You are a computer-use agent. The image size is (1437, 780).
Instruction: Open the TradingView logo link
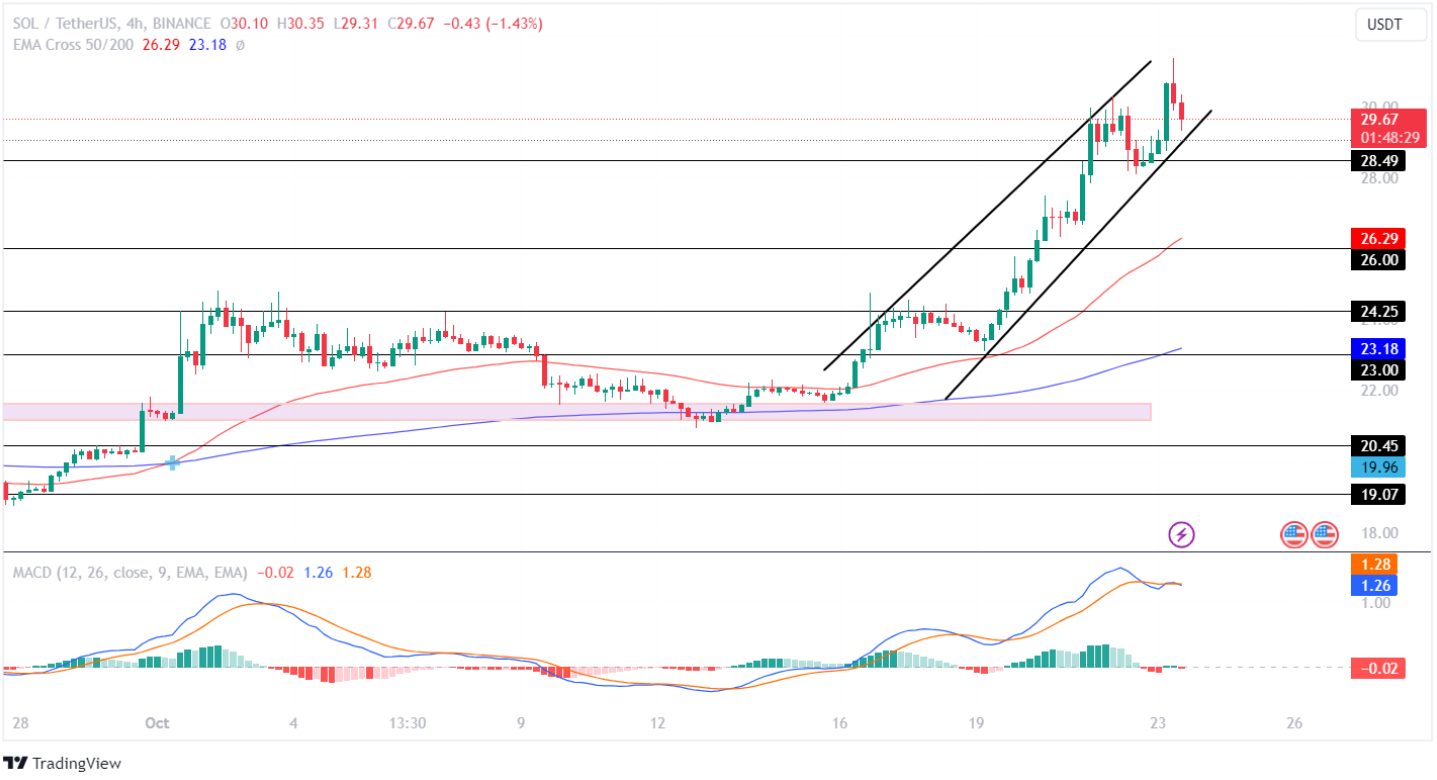[x=62, y=763]
